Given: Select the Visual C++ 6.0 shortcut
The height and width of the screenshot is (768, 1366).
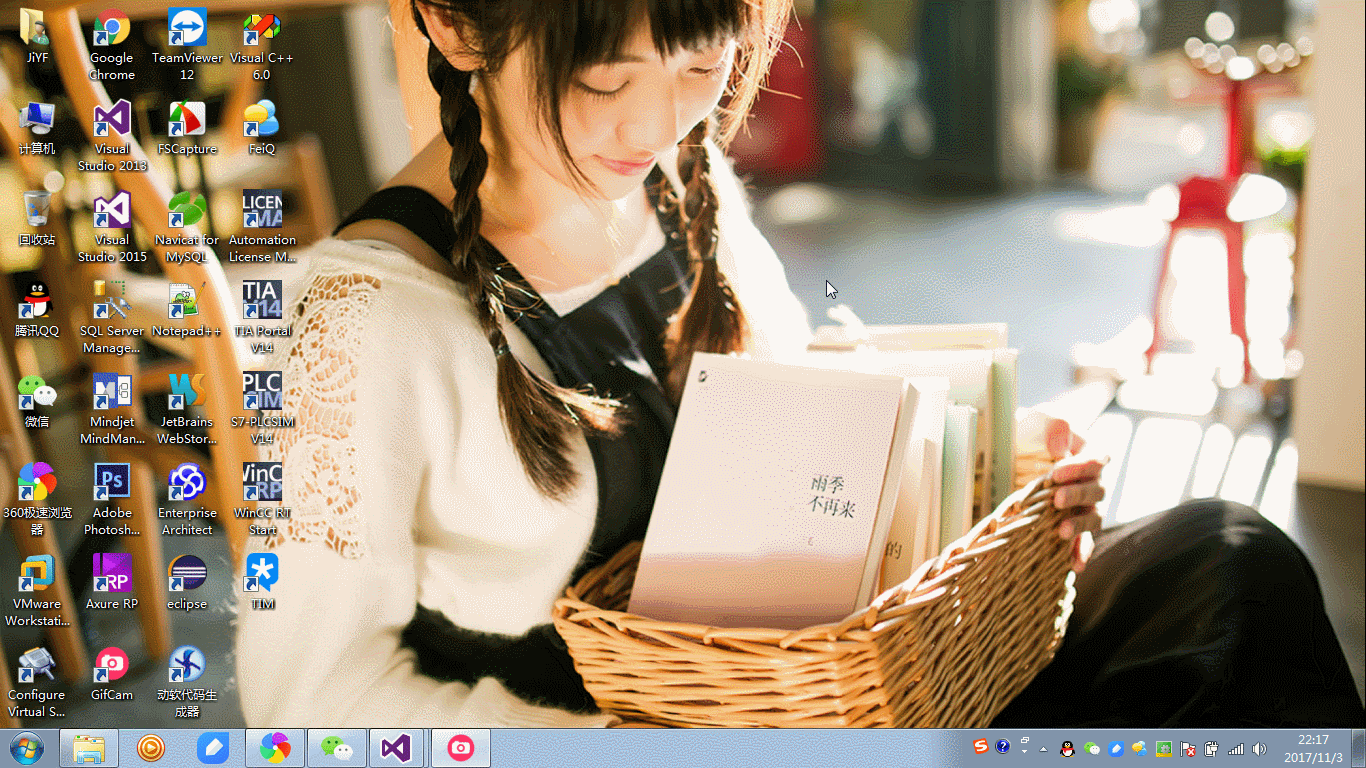Looking at the screenshot, I should coord(262,45).
